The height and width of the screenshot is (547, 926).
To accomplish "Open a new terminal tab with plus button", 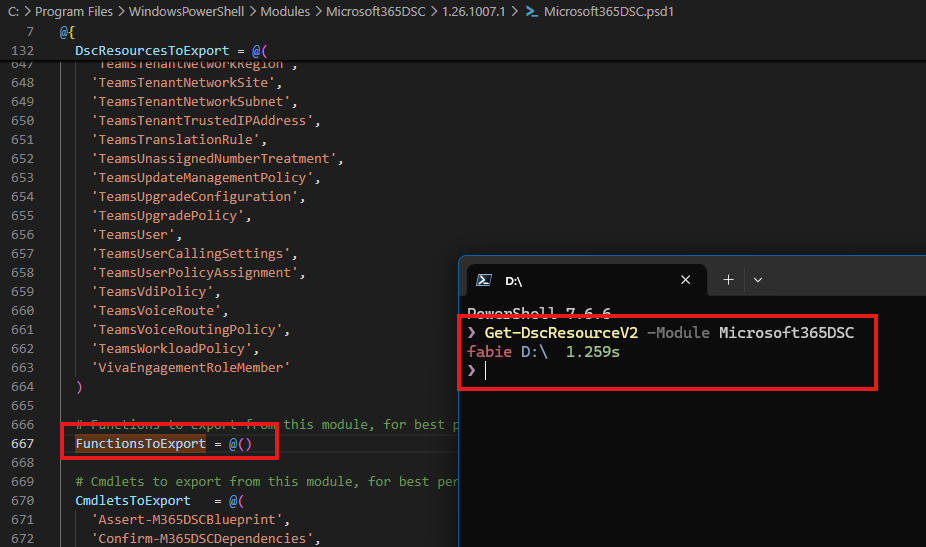I will (728, 280).
